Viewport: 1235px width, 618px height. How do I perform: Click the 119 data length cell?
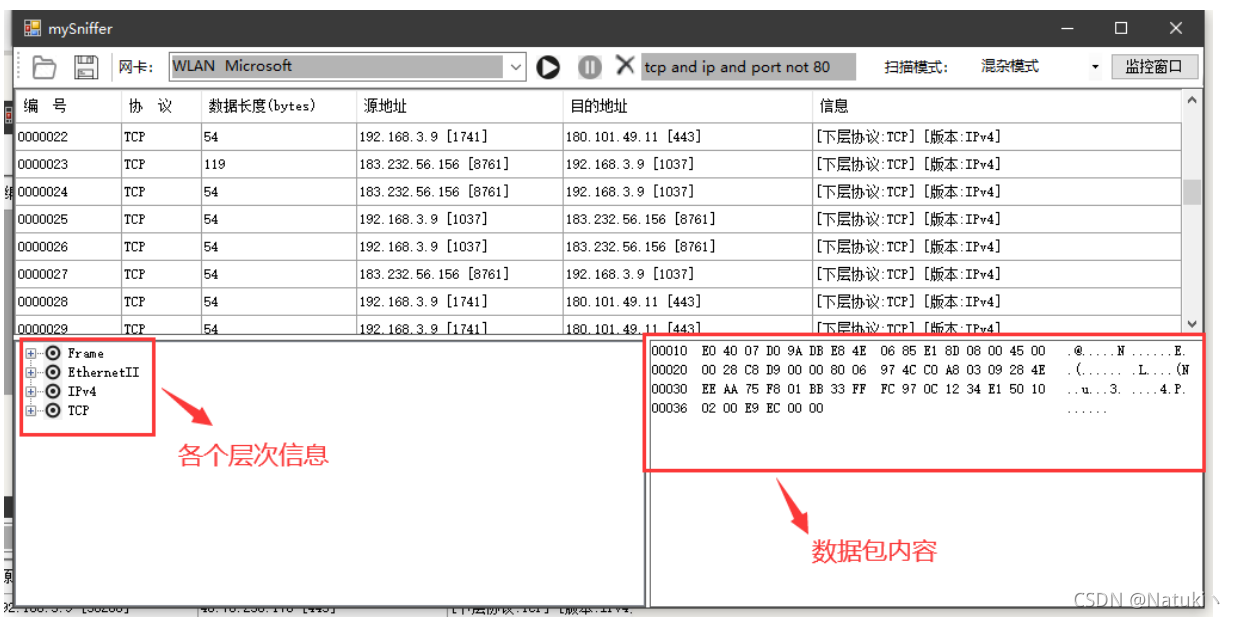[x=278, y=164]
